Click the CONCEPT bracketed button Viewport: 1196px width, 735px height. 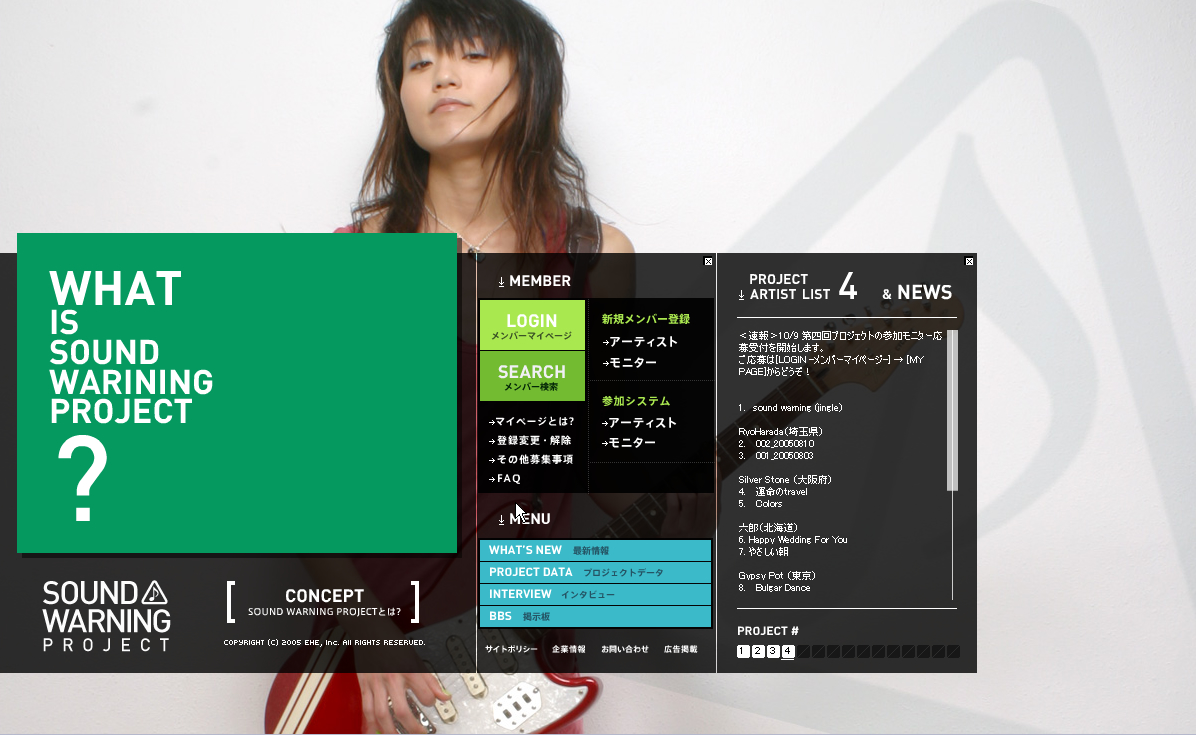(323, 602)
